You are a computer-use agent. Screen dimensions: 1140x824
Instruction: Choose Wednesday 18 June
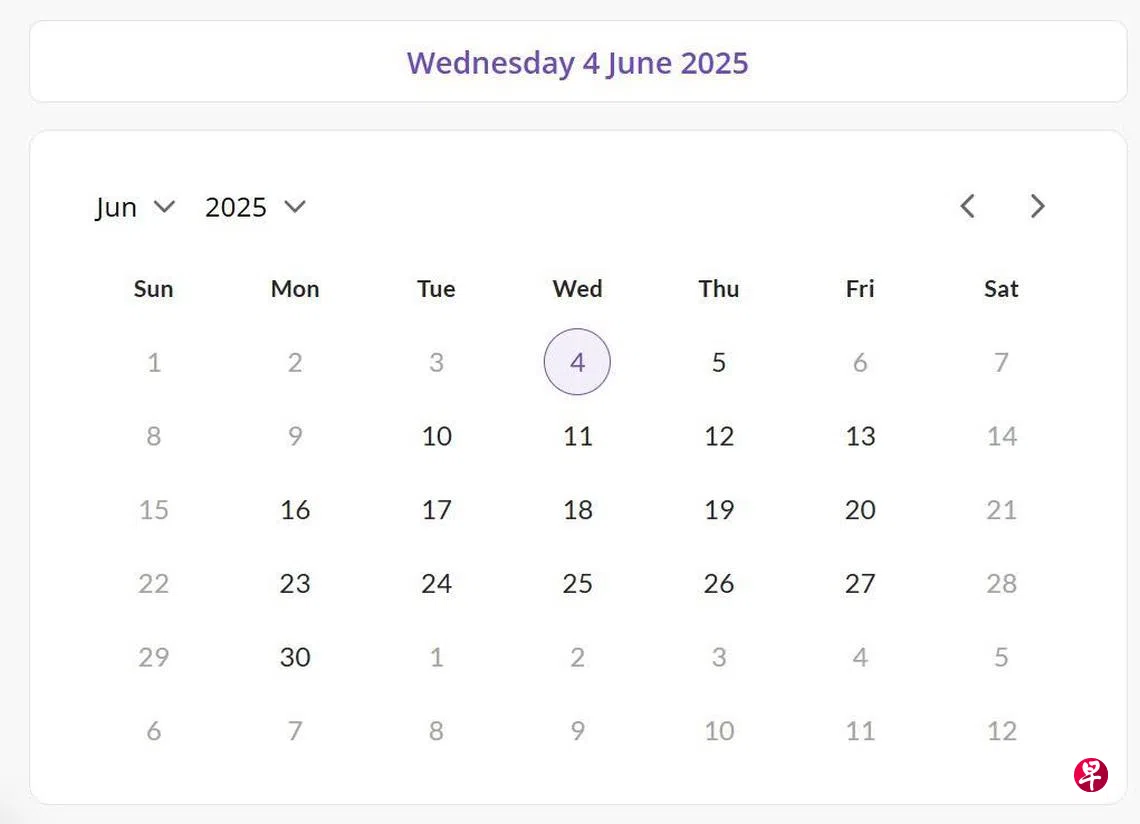pos(577,510)
